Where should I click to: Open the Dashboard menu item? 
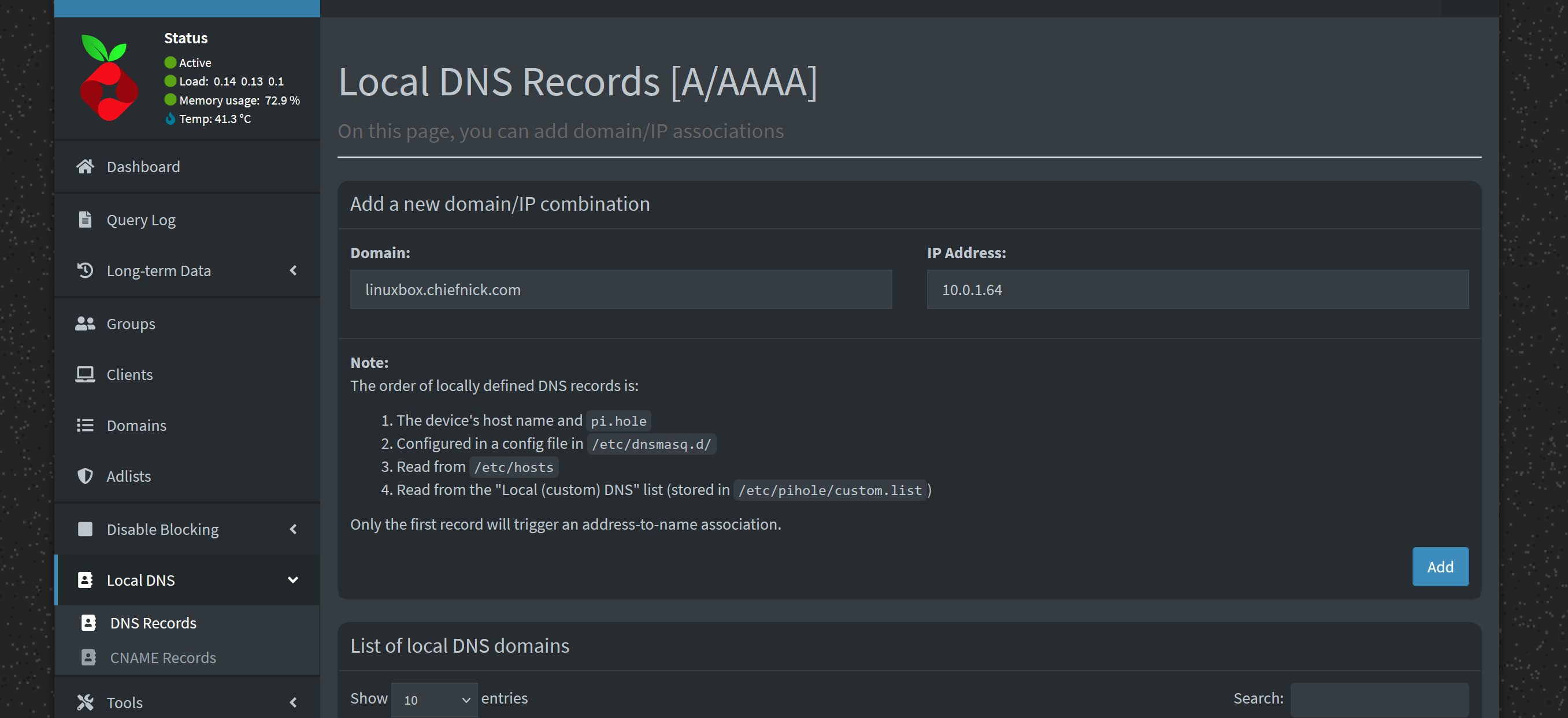pos(187,166)
